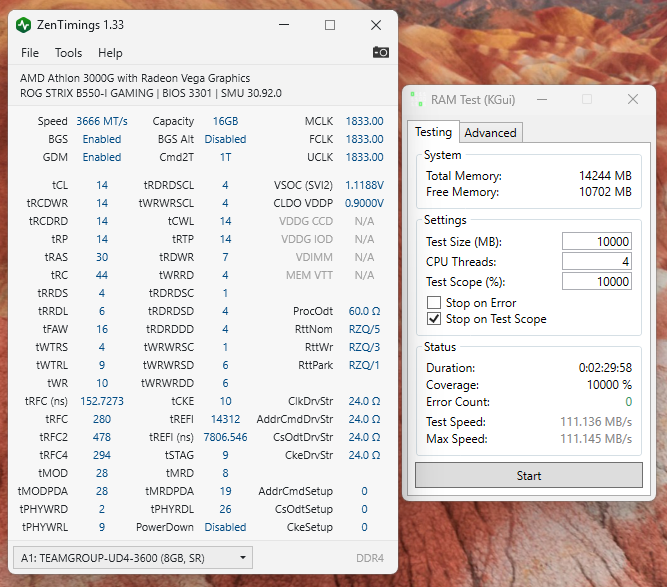Click the tRFC4 value 294

(102, 455)
